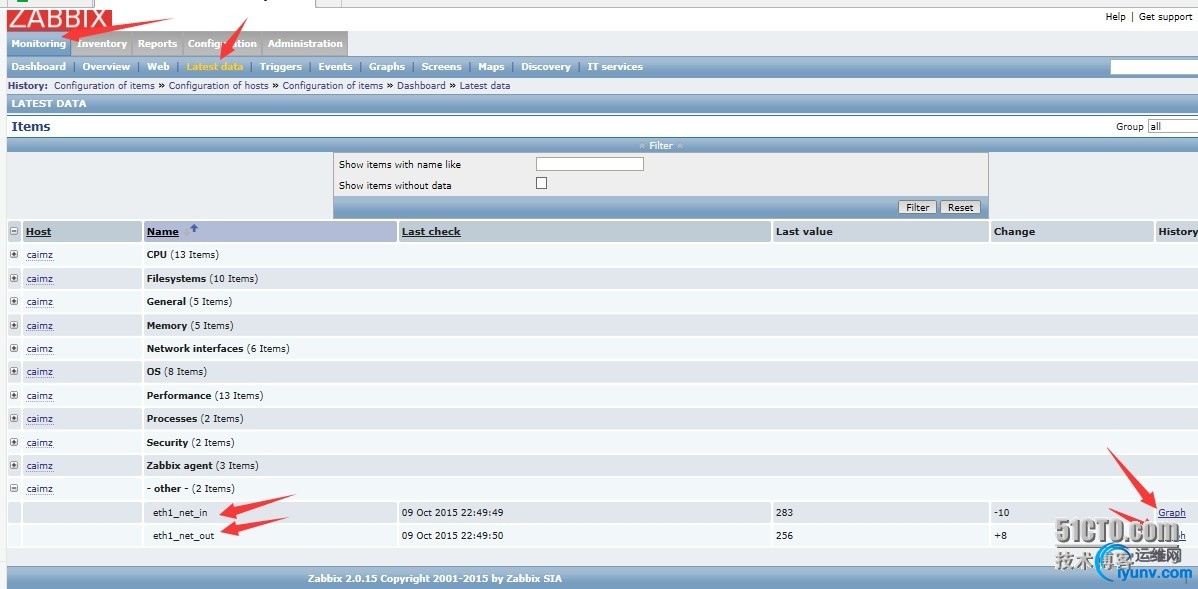Open first 'Configuration of items' history link
The height and width of the screenshot is (589, 1198).
coord(104,86)
